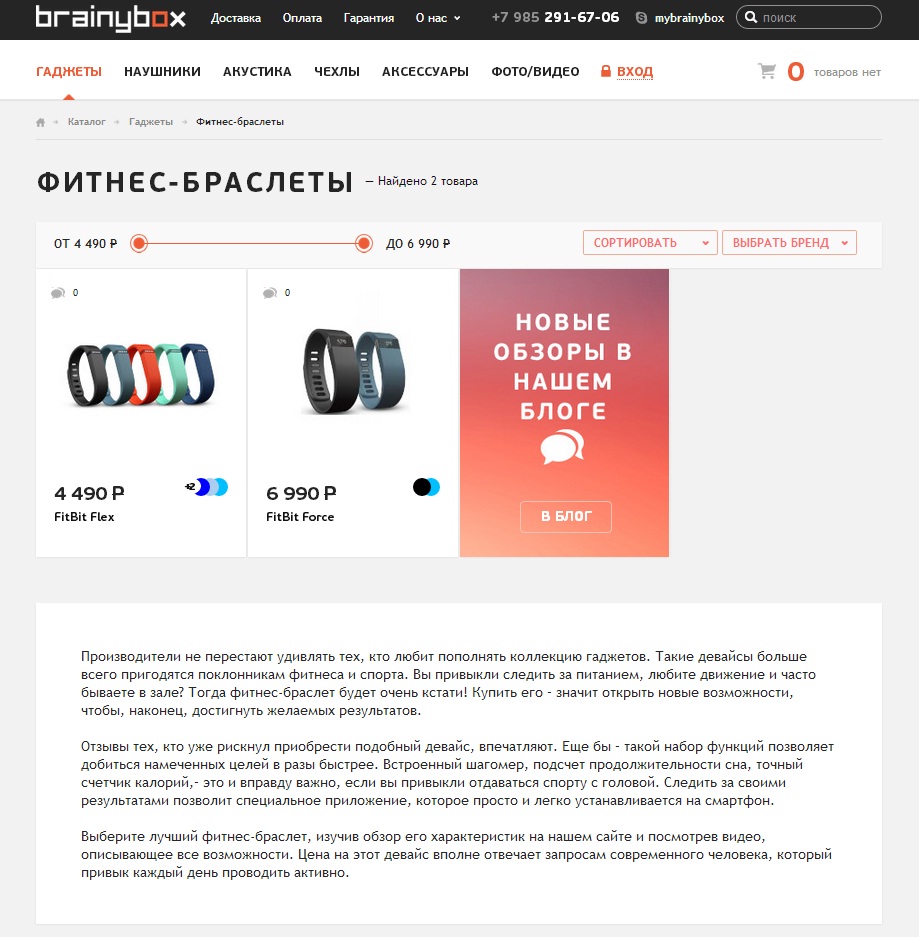Open the FitBit Force product thumbnail
This screenshot has height=937, width=919.
354,371
